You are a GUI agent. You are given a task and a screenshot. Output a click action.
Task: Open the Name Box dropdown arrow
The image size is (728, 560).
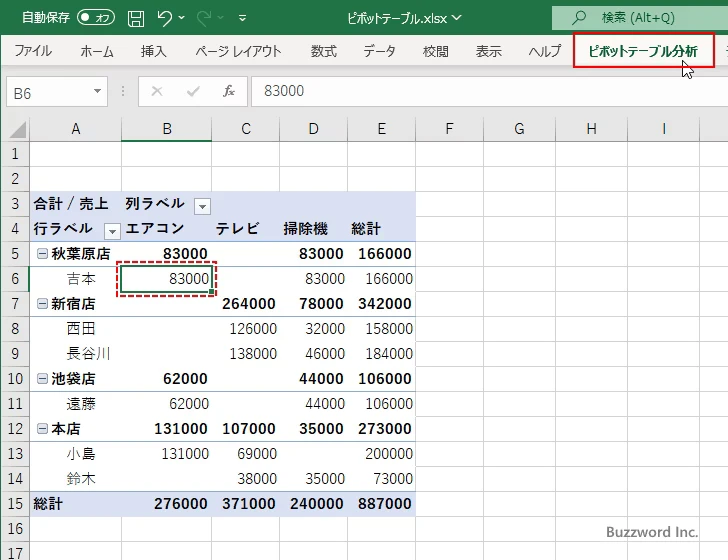[98, 91]
